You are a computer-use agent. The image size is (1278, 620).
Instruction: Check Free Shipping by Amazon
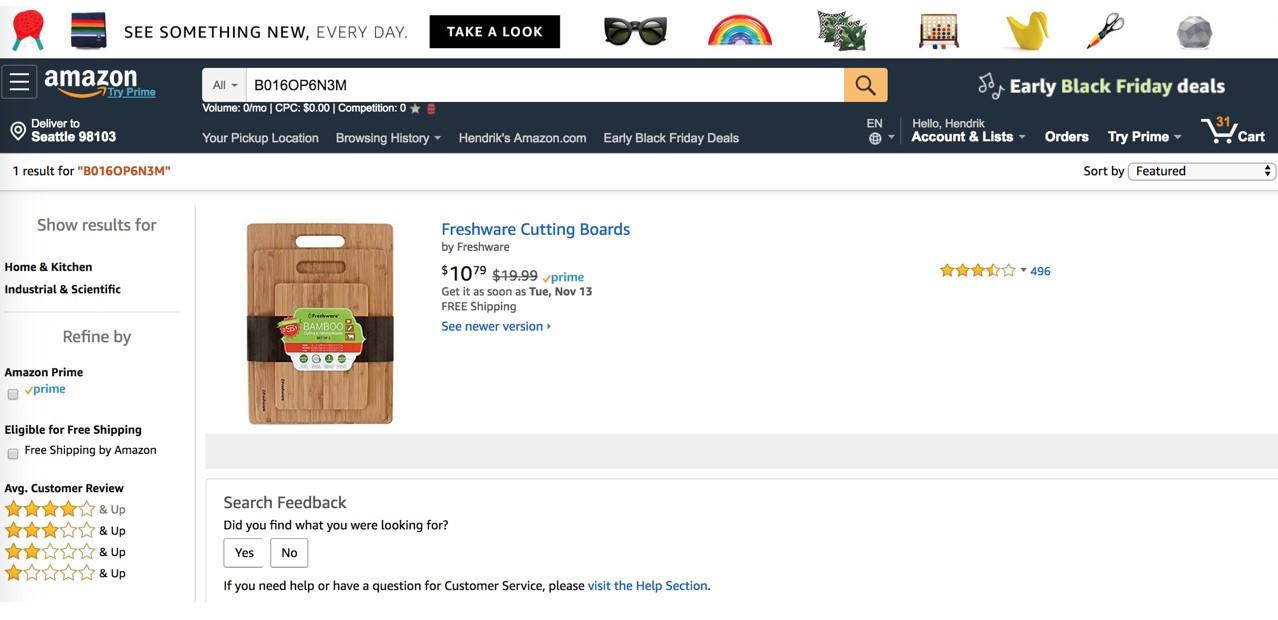point(12,451)
